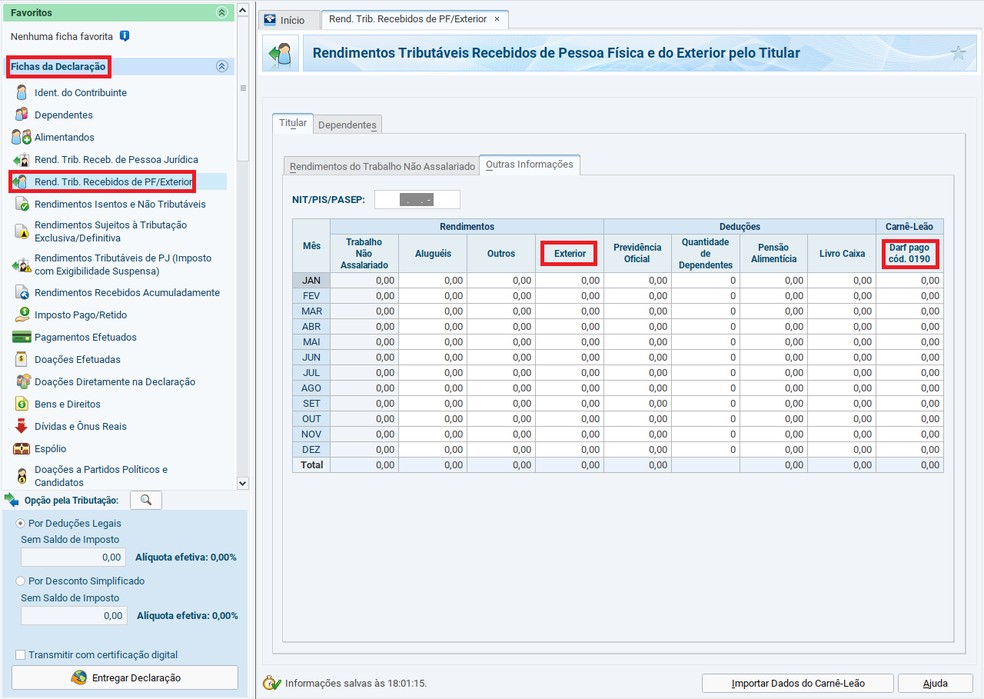Select Por Desconto Simplificado option
Image resolution: width=984 pixels, height=699 pixels.
point(20,581)
